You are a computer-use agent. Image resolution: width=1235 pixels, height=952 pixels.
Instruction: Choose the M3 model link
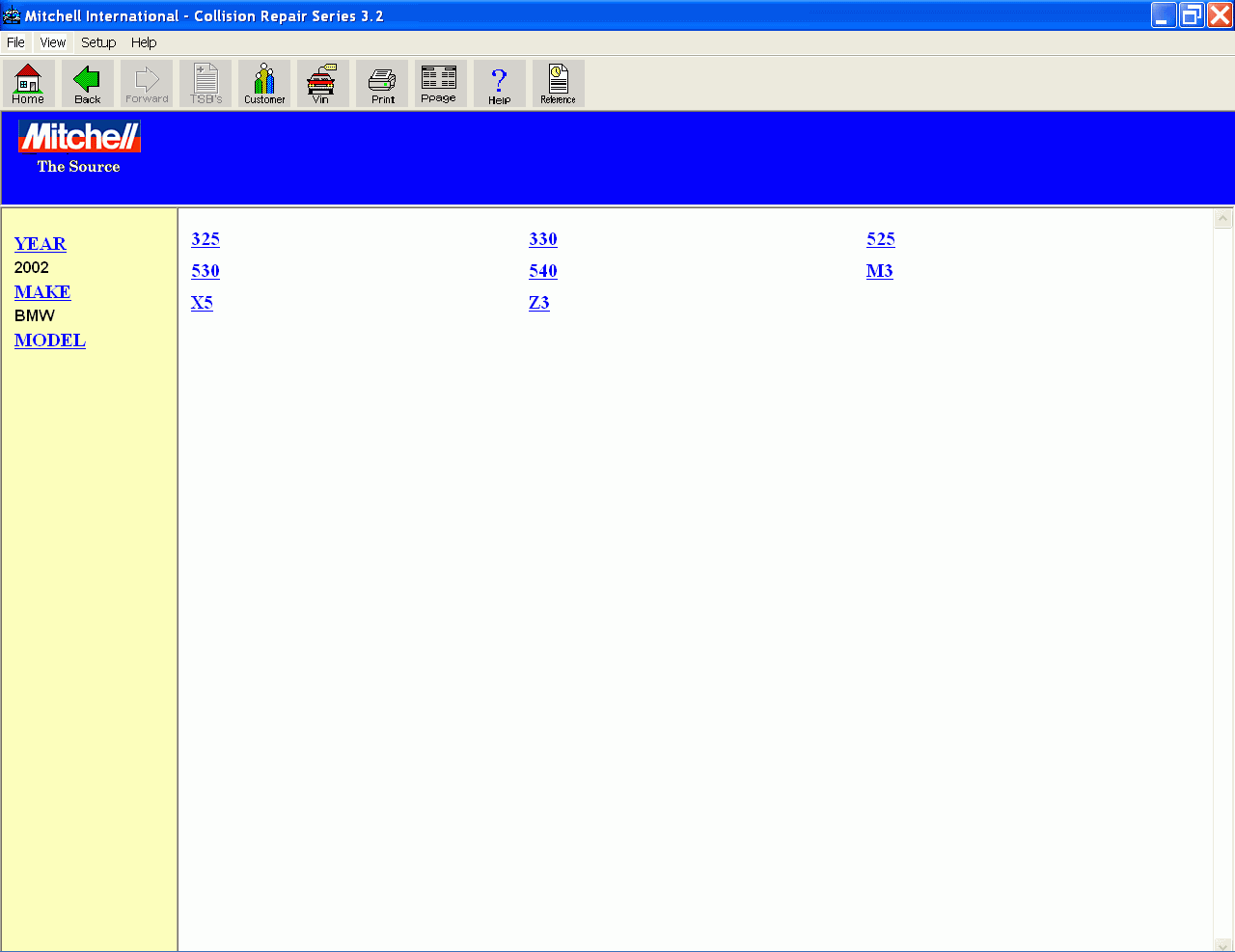(880, 271)
